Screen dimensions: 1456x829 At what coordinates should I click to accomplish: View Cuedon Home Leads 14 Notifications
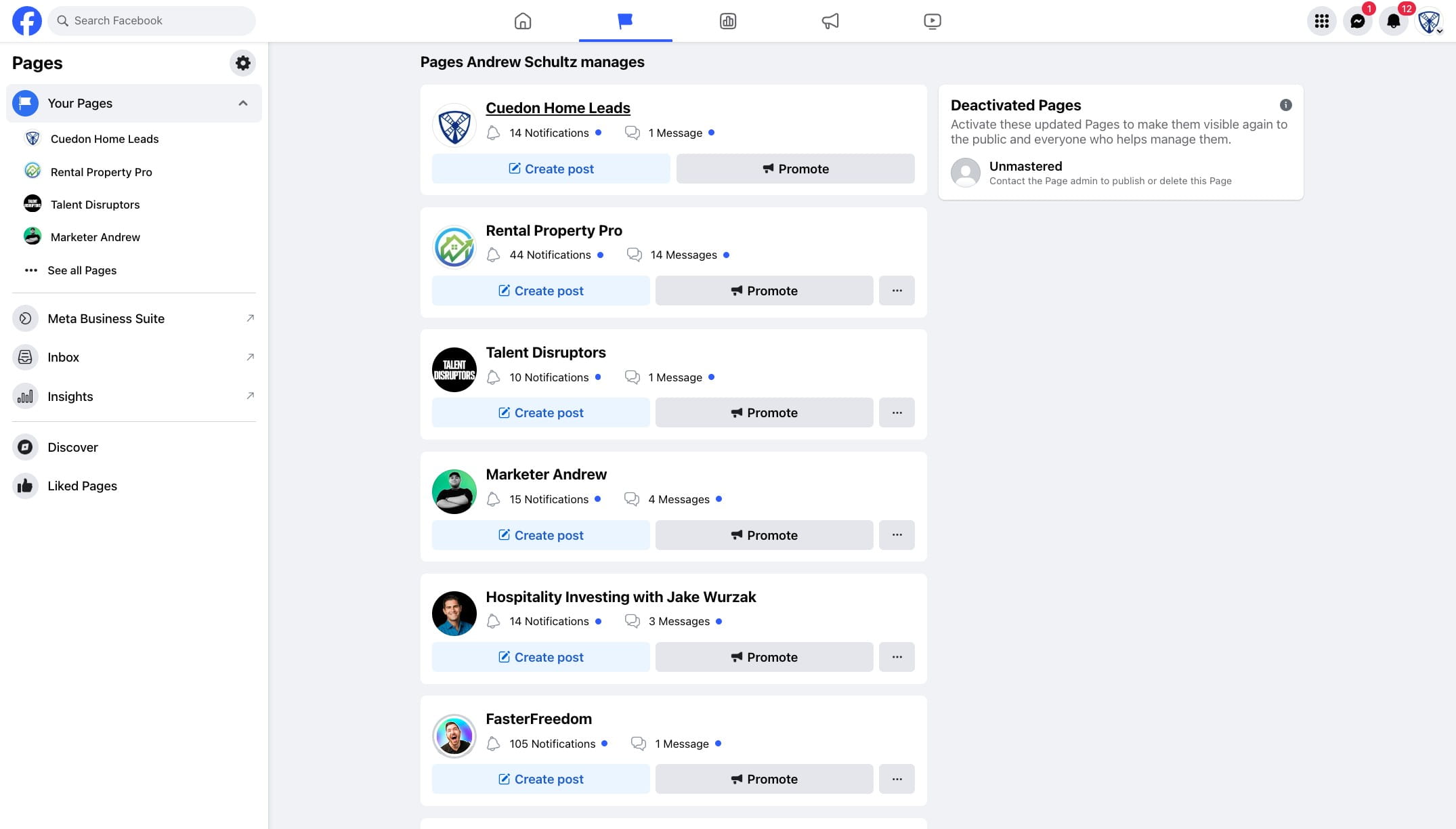pos(544,133)
